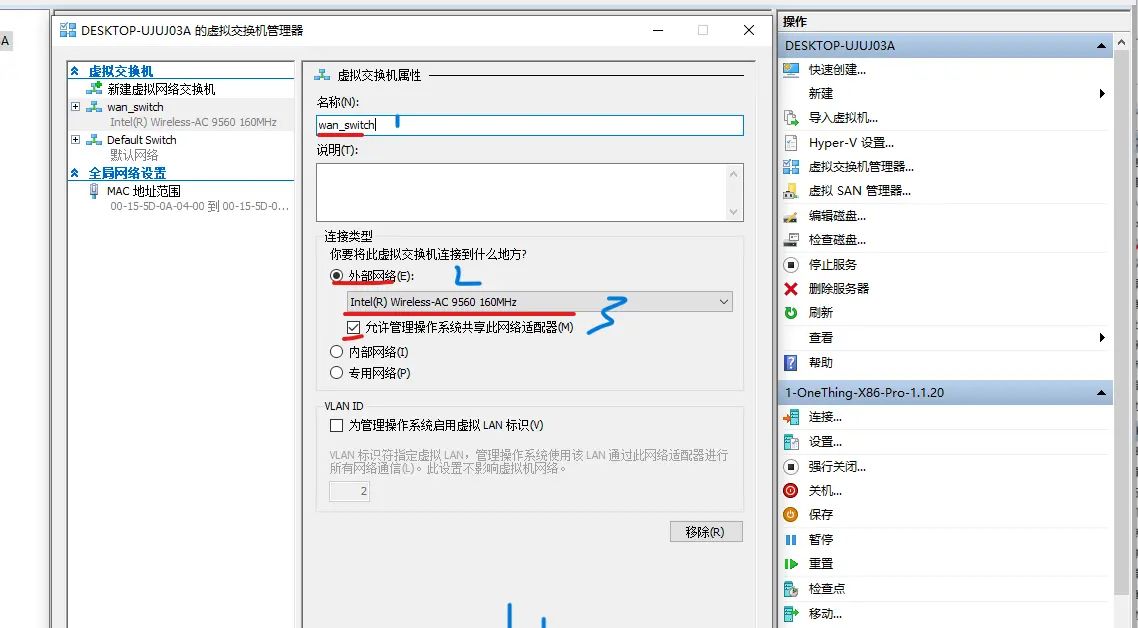Viewport: 1138px width, 628px height.
Task: Select the 内部网络 radio button
Action: click(336, 352)
